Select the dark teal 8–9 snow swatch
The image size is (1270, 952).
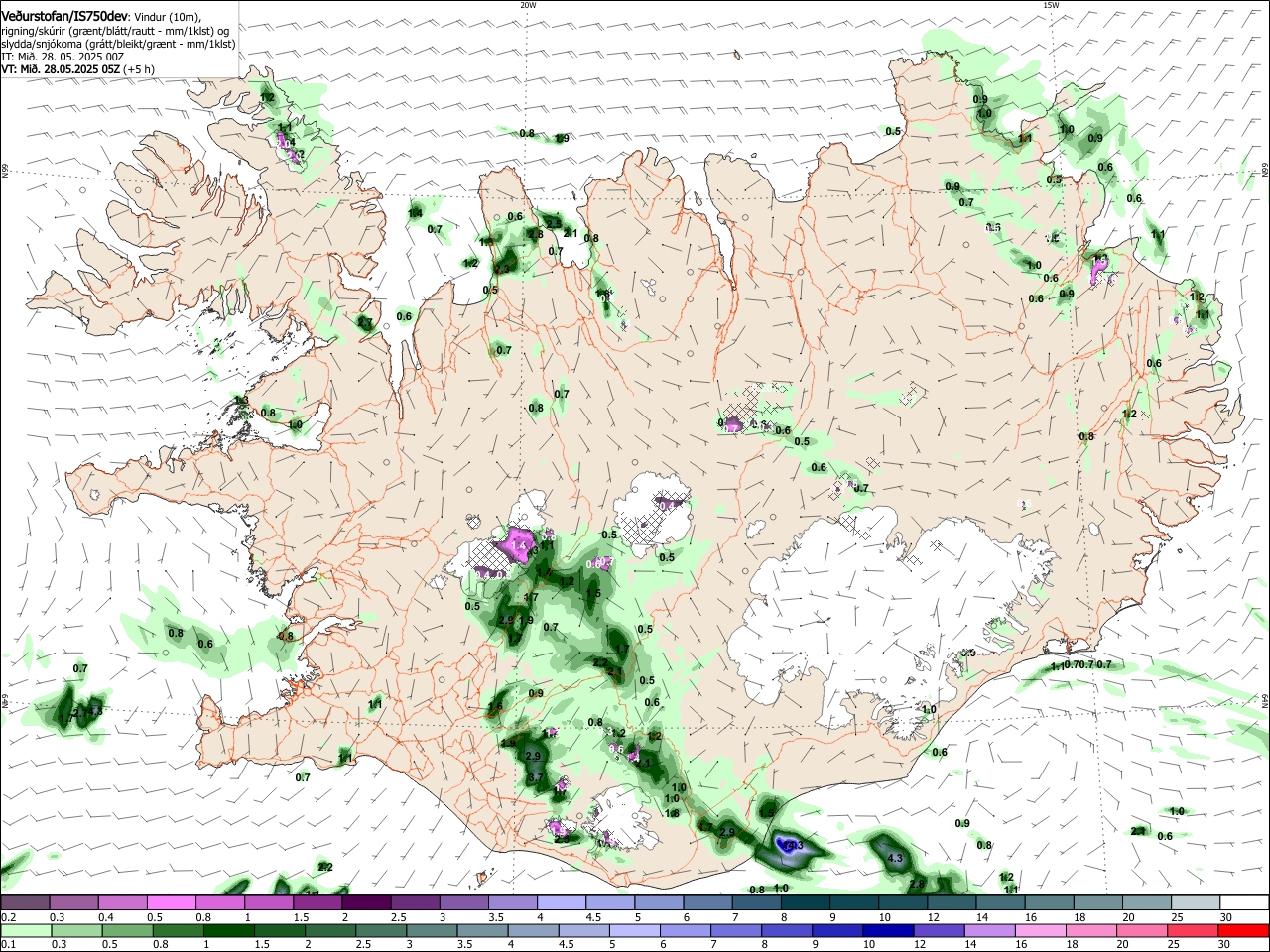point(806,903)
